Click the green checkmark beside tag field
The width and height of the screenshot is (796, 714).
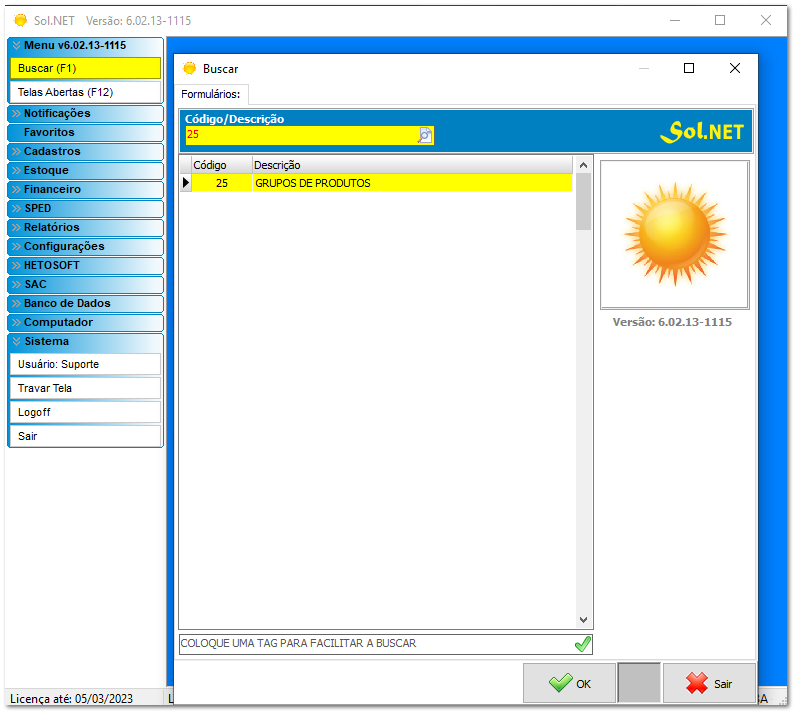coord(583,644)
